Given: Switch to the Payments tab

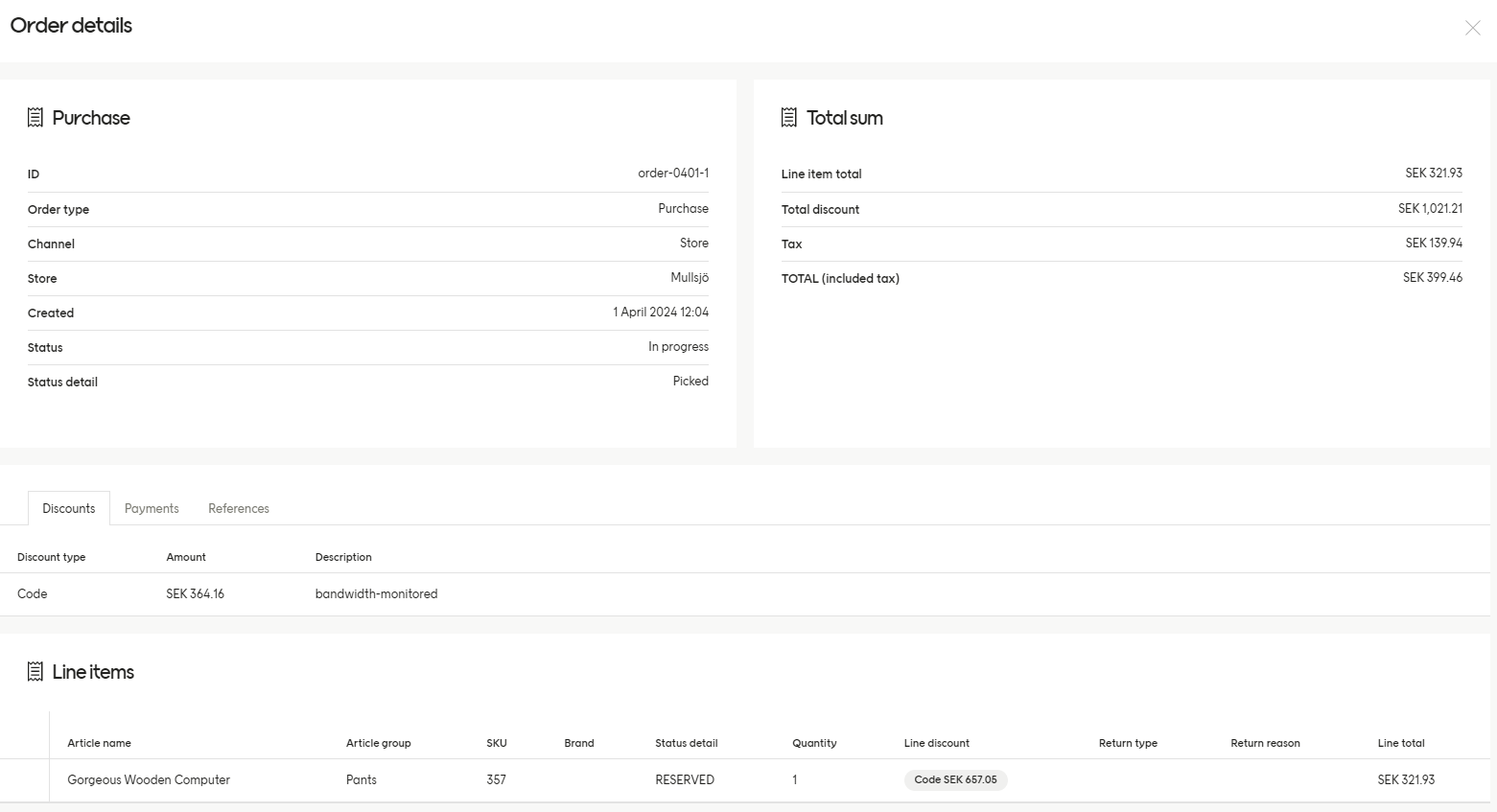Looking at the screenshot, I should [152, 508].
